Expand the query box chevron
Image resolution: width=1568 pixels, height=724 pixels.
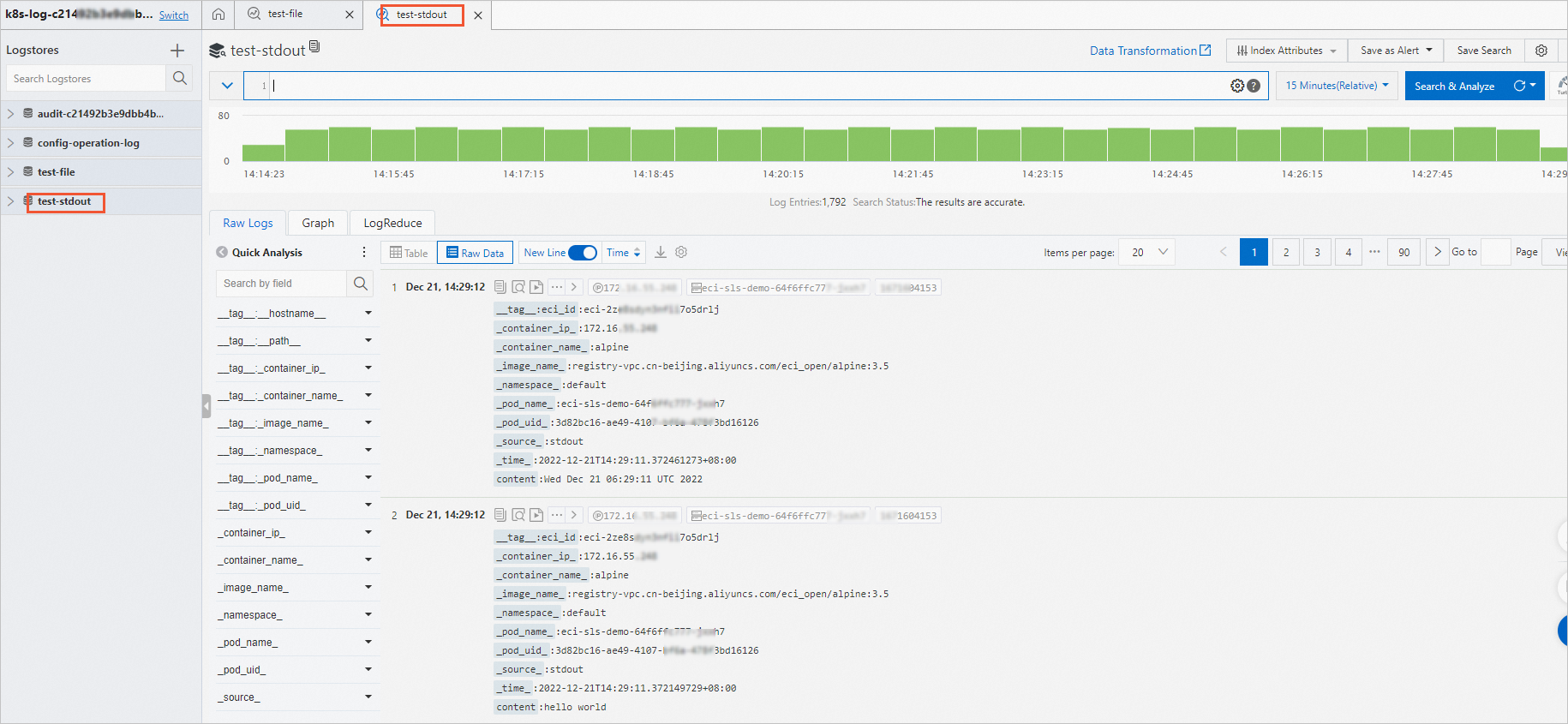(x=227, y=86)
